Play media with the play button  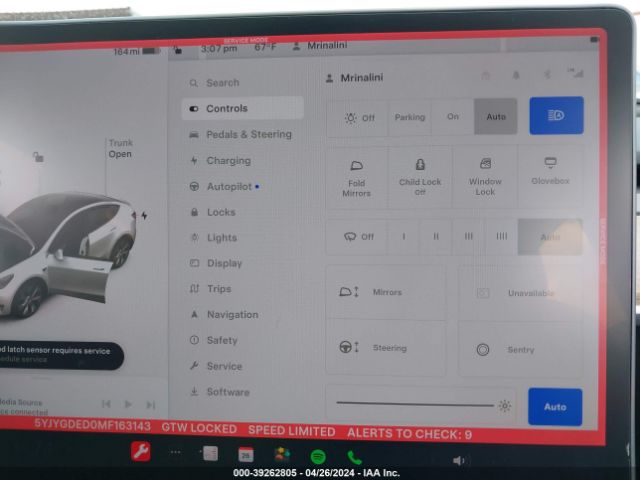coord(128,404)
